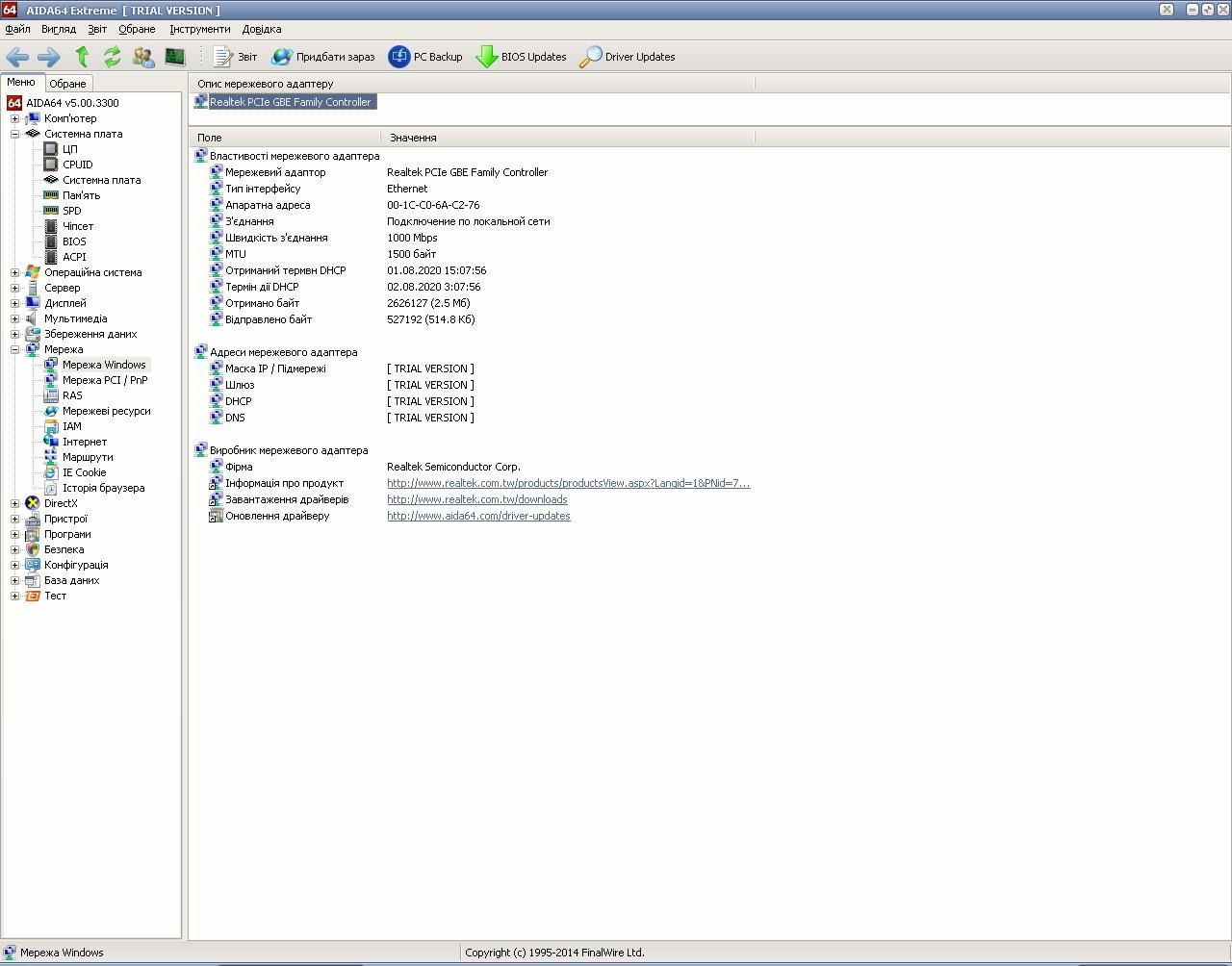Viewport: 1232px width, 966px height.
Task: Select SPD tree item
Action: coord(71,211)
